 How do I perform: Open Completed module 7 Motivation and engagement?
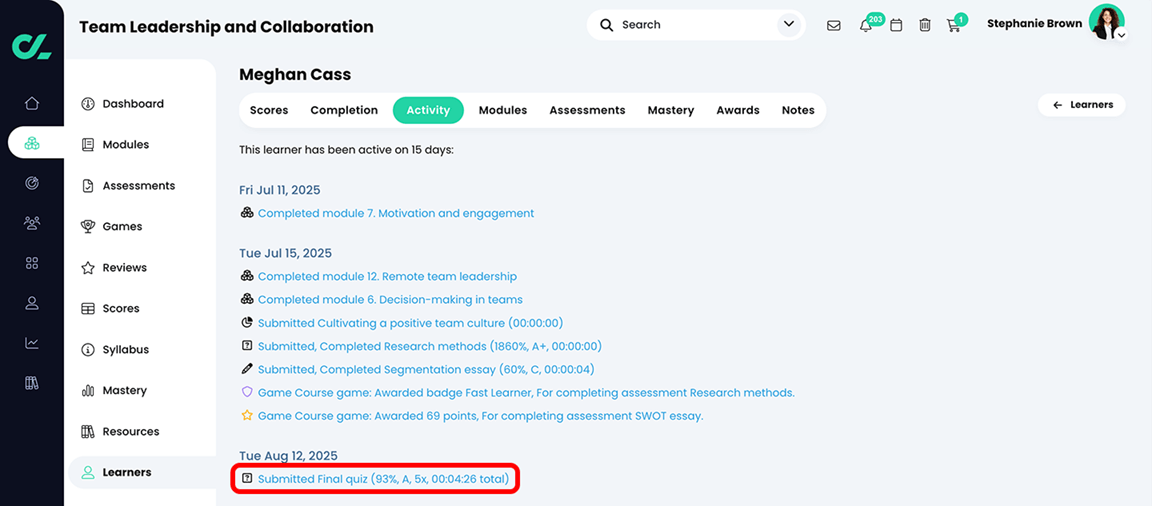396,214
